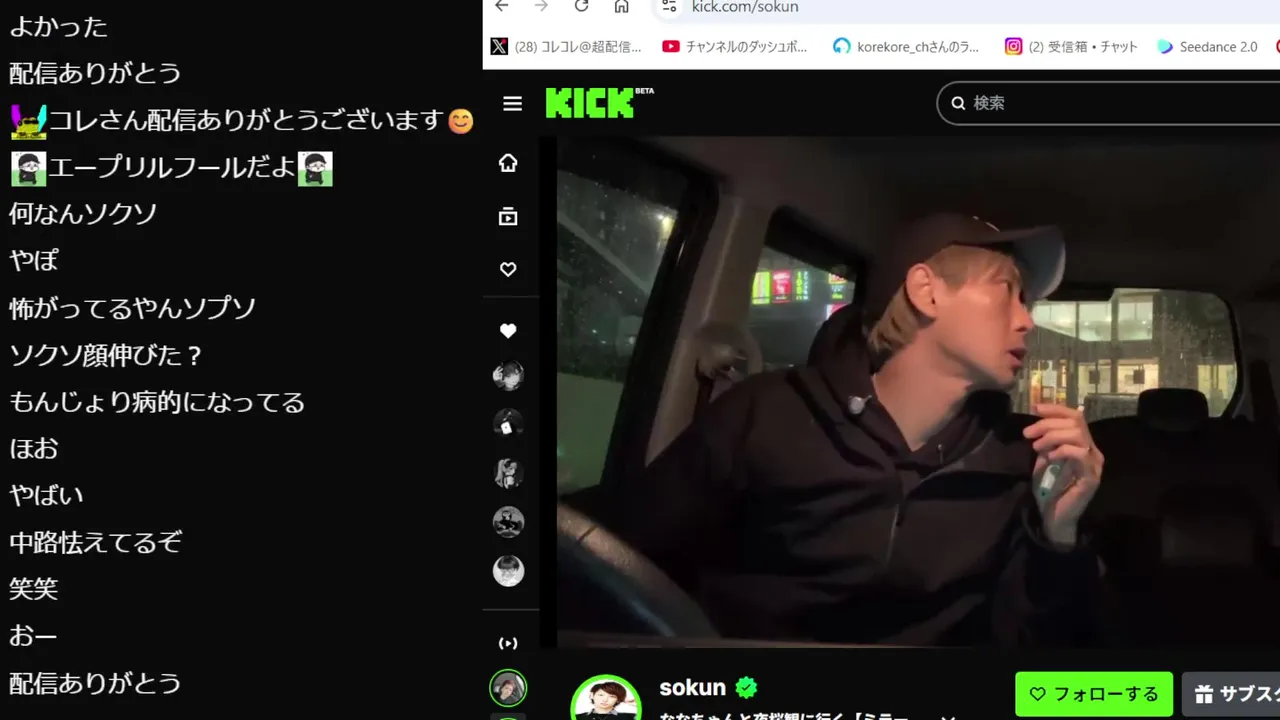This screenshot has width=1280, height=720.
Task: Open the green-ringed live channel avatar in sidebar
Action: [508, 688]
